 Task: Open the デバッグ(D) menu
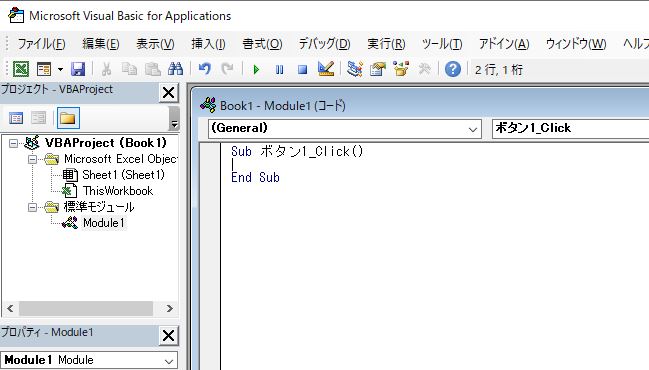point(324,43)
